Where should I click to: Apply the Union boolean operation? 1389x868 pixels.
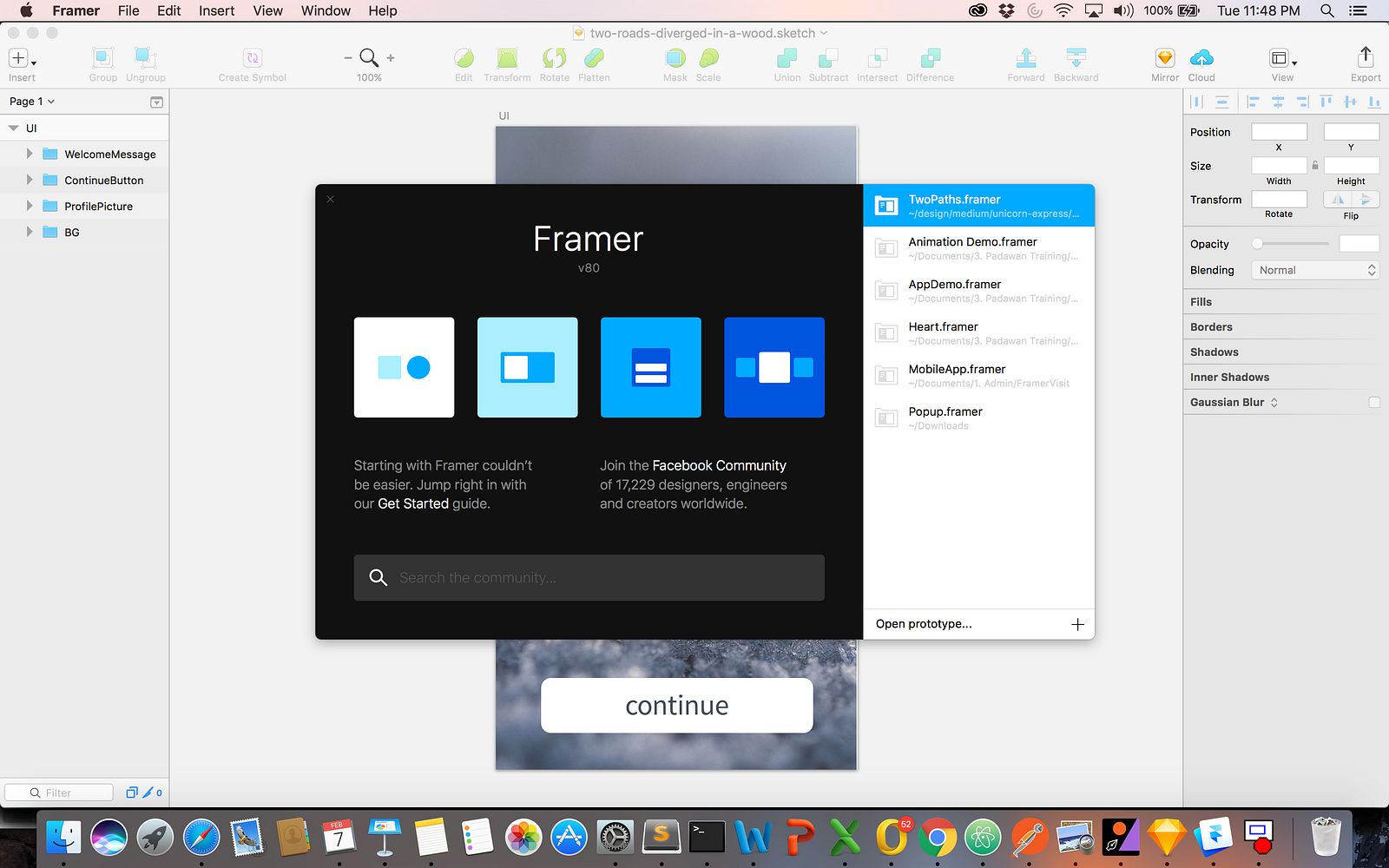click(787, 58)
